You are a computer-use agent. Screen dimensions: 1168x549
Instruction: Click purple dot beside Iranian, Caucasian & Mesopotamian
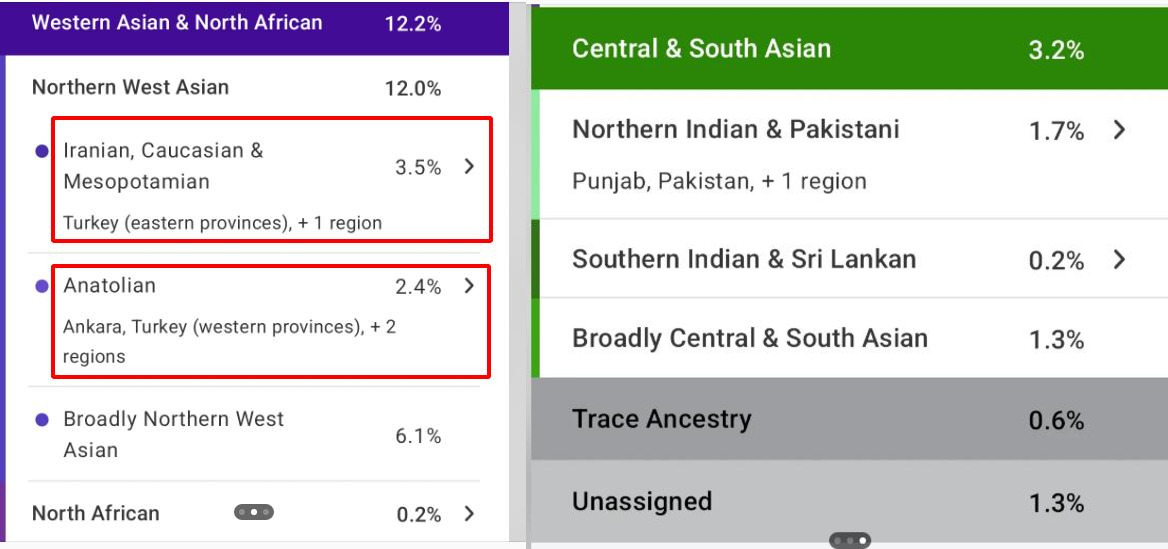point(42,151)
